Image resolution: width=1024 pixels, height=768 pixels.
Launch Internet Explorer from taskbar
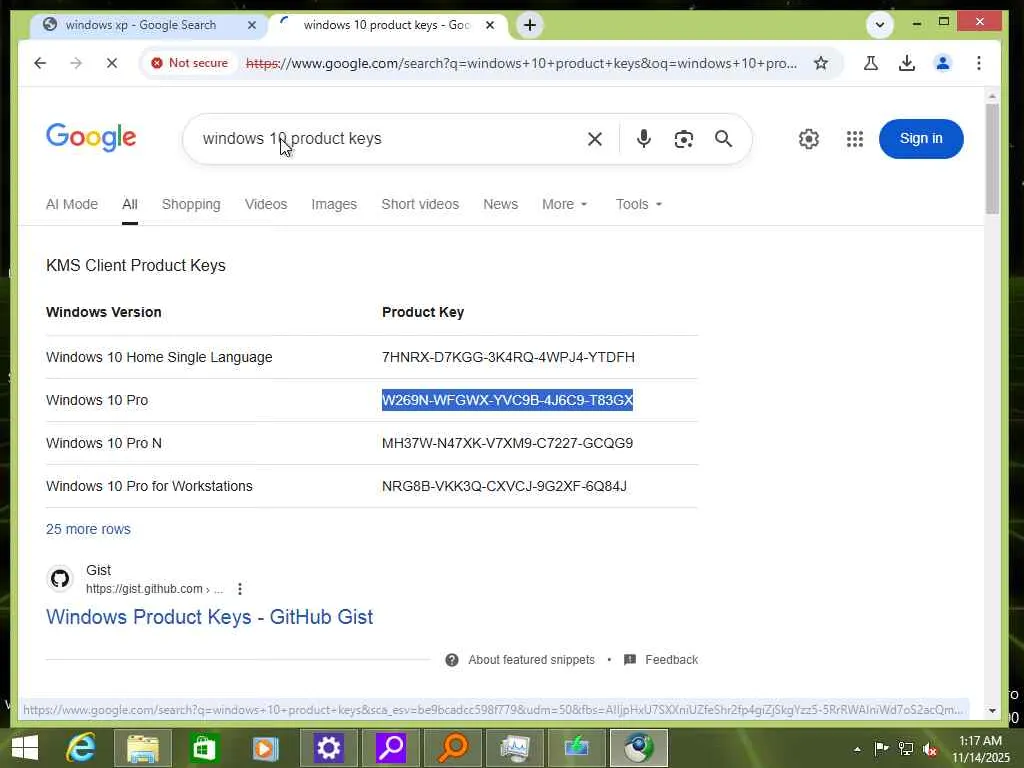(x=81, y=748)
